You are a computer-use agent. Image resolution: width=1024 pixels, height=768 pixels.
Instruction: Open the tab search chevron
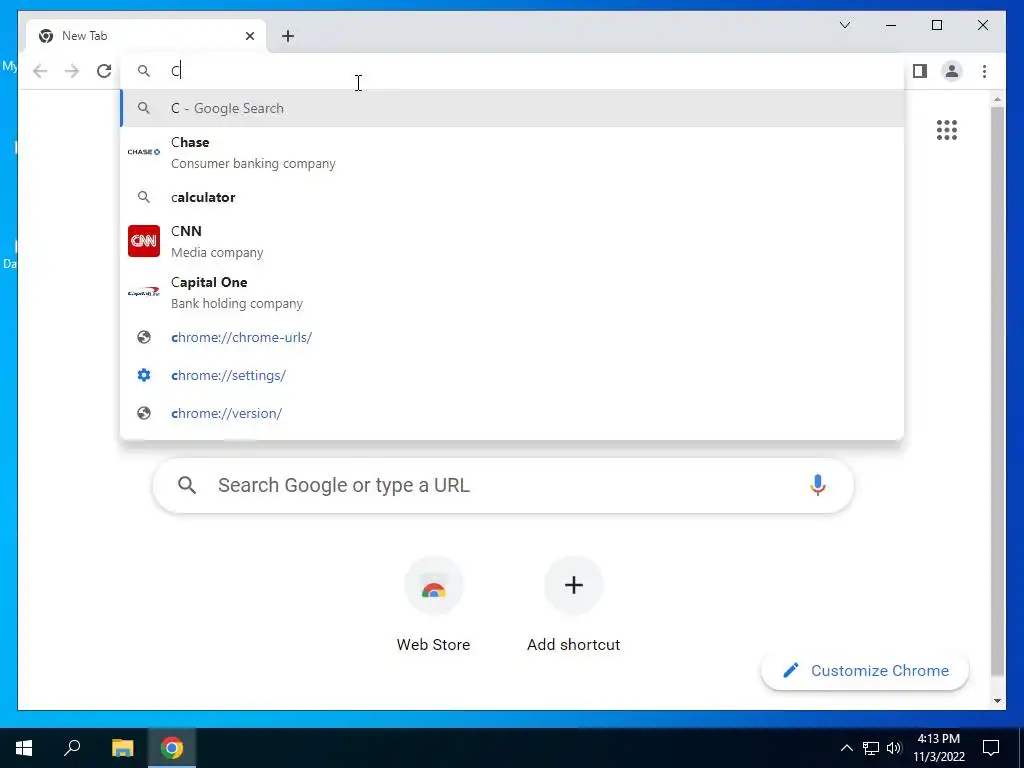[844, 25]
